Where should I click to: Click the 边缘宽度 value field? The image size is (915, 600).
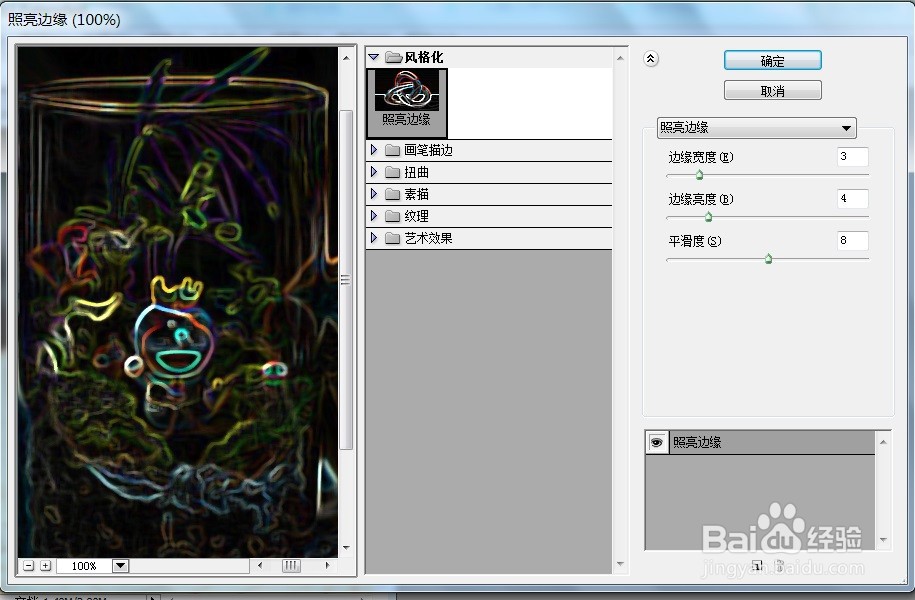pyautogui.click(x=853, y=156)
